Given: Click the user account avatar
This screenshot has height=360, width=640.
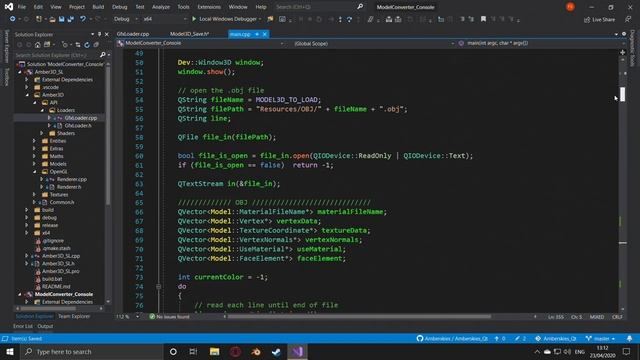Looking at the screenshot, I should (x=570, y=7).
